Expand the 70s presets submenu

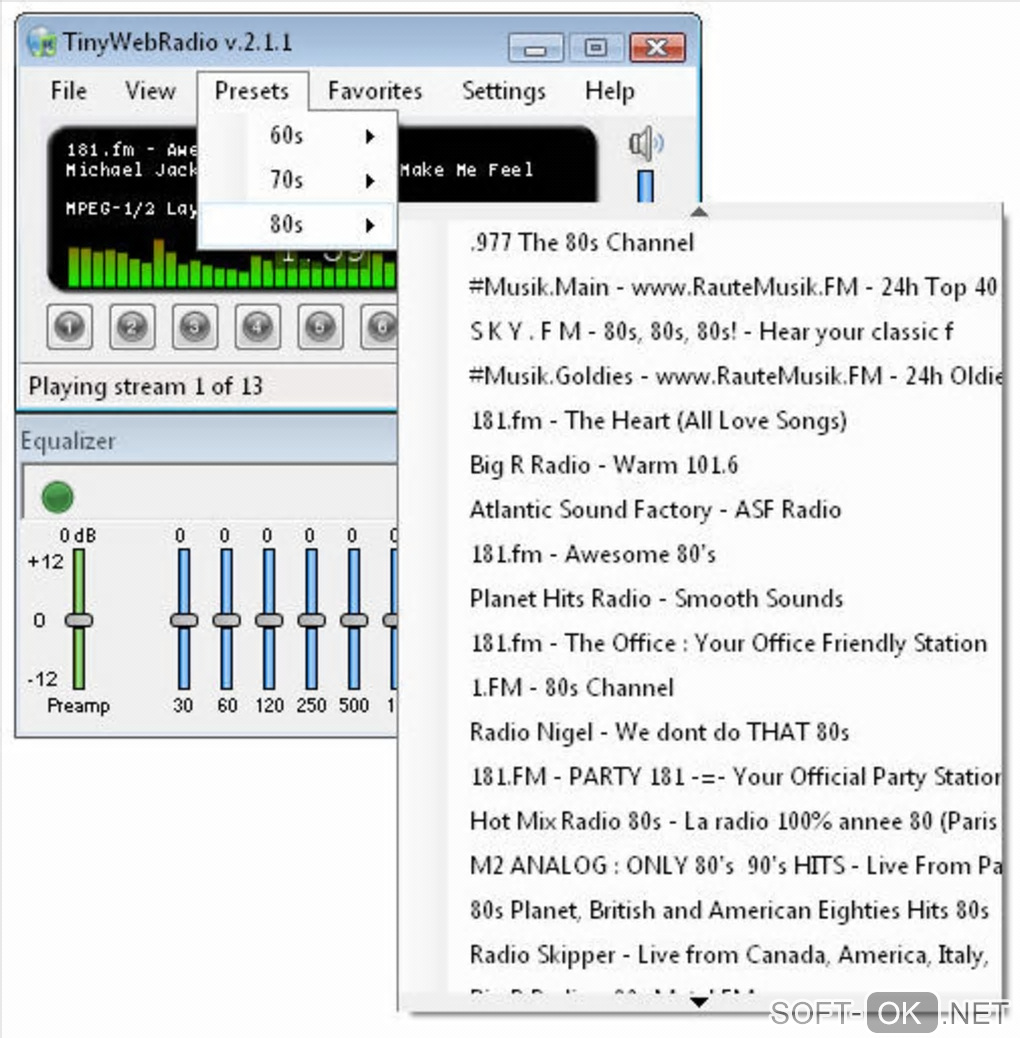click(x=297, y=180)
